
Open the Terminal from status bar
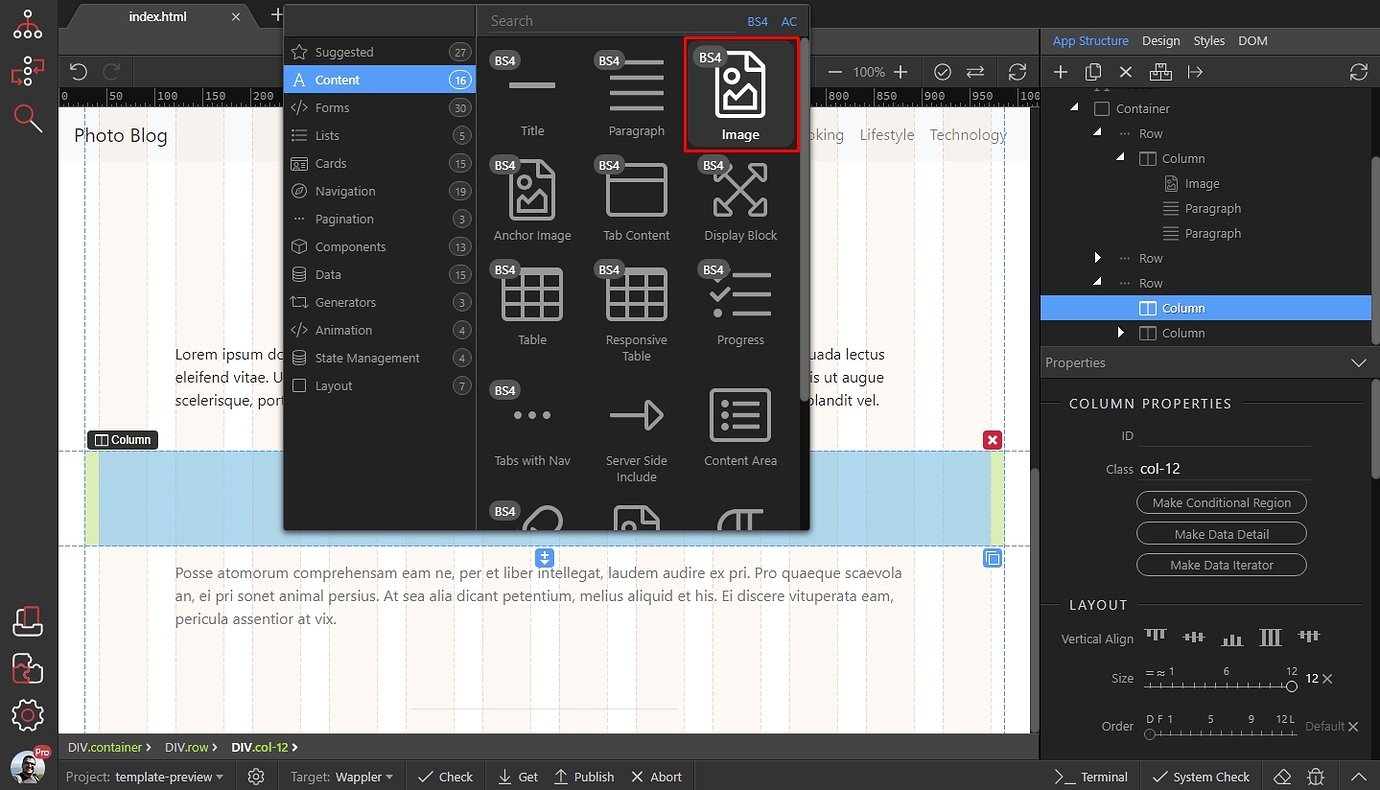pyautogui.click(x=1091, y=775)
